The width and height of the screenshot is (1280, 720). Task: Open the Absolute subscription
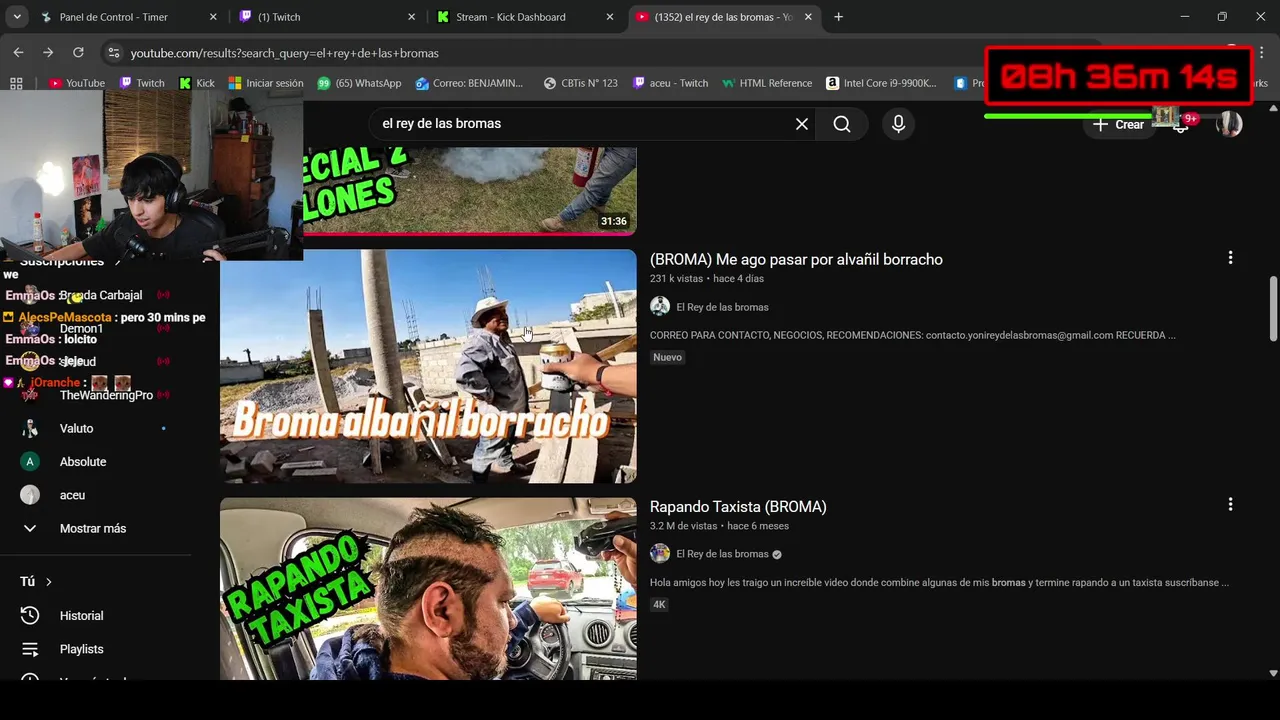click(83, 462)
